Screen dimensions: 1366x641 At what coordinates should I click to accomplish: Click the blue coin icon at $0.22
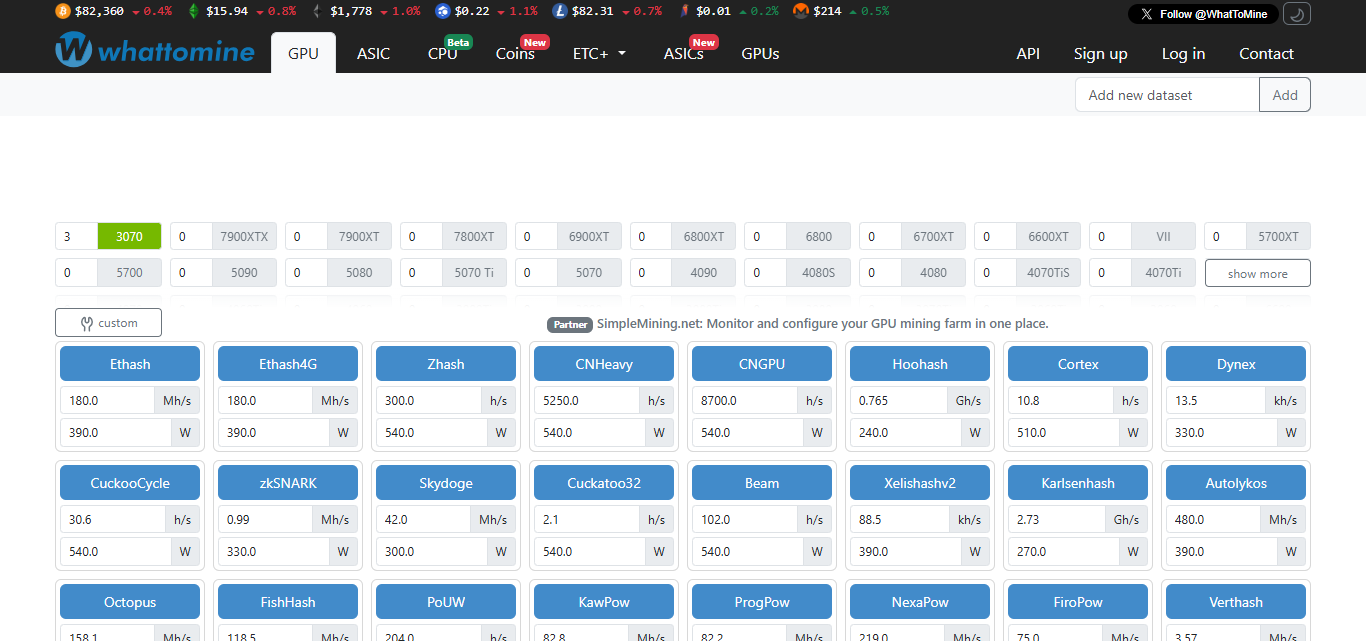(443, 12)
